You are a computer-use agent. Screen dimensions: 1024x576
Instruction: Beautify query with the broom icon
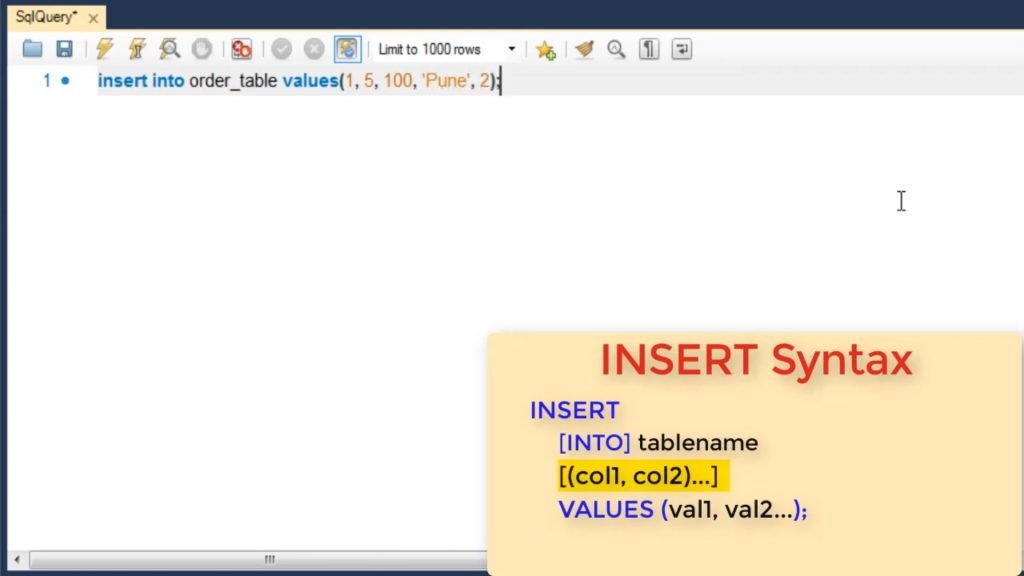click(584, 49)
